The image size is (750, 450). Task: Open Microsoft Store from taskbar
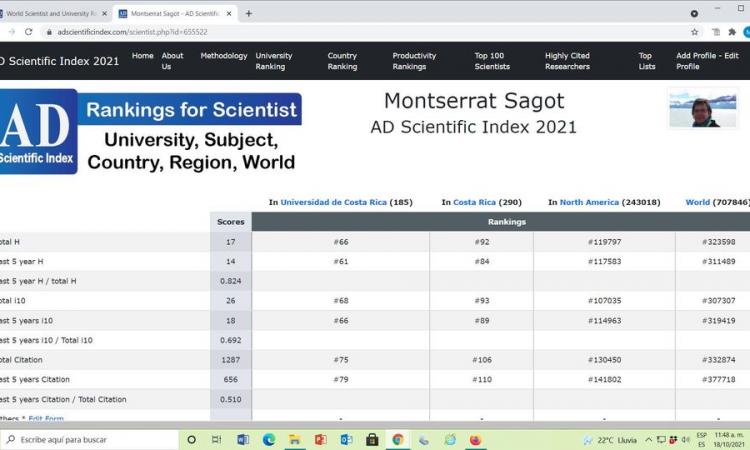coord(372,439)
